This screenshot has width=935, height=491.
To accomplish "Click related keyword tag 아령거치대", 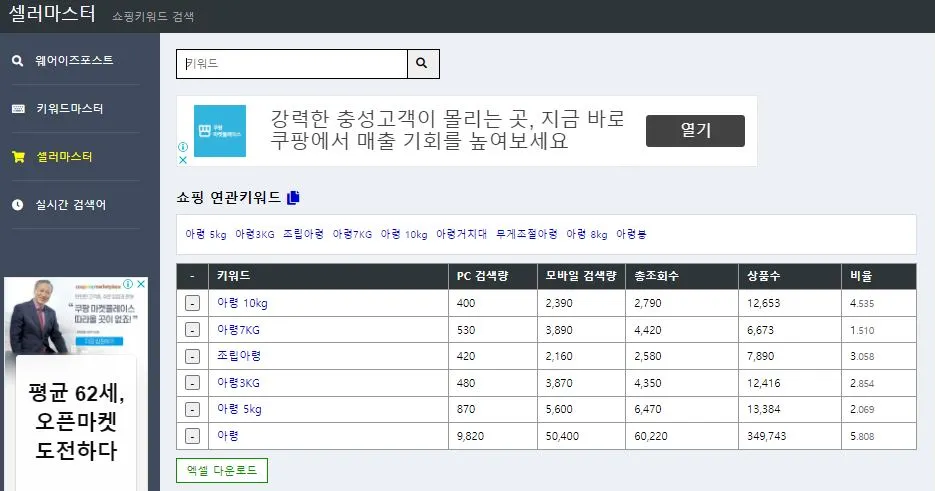I will (461, 234).
